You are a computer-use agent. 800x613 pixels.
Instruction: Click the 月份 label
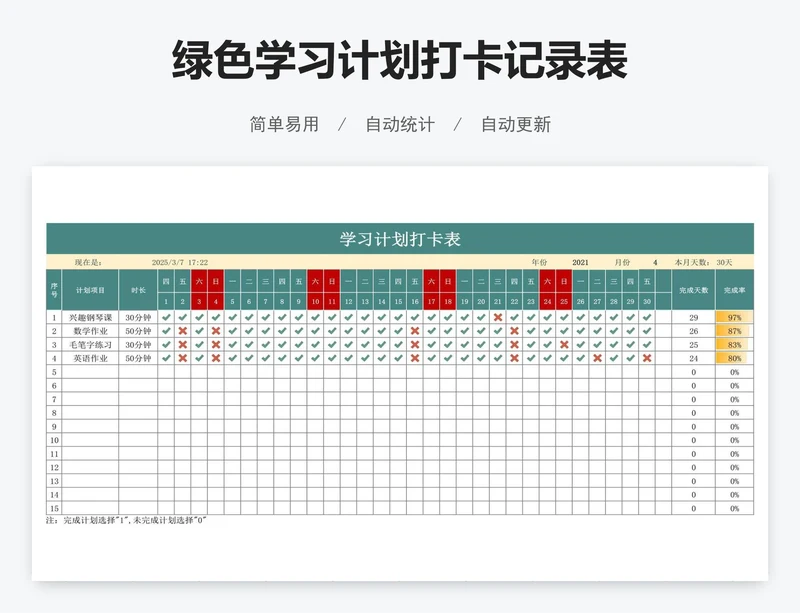pos(622,262)
